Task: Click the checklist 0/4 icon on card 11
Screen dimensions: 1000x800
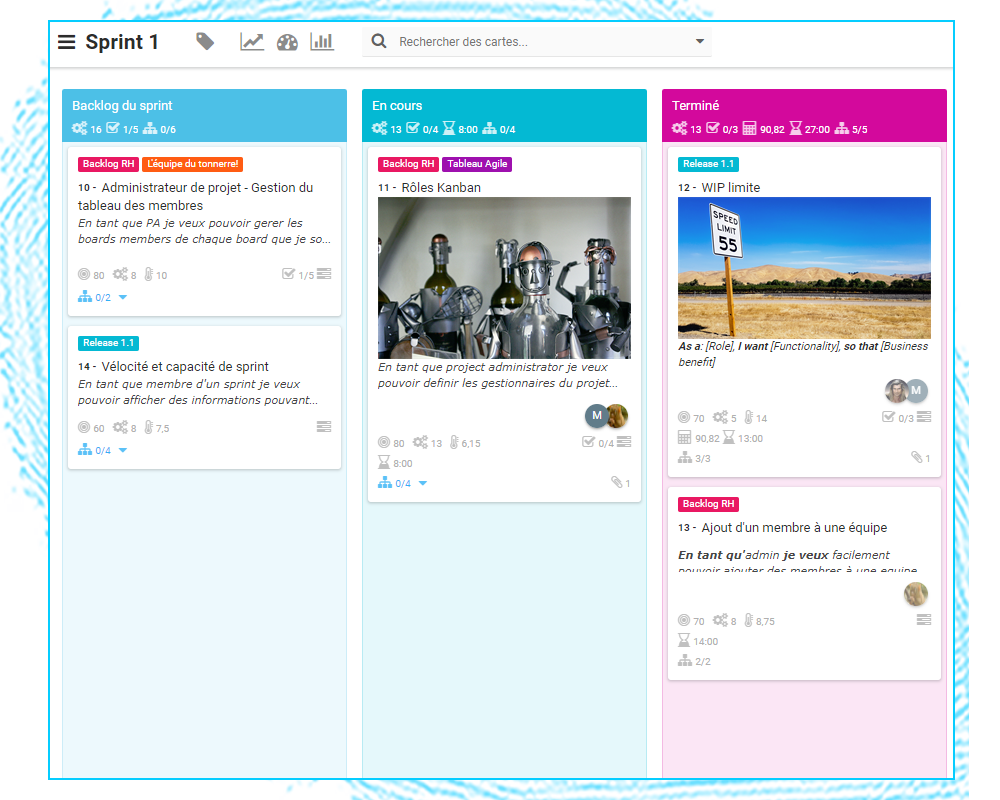Action: 588,441
